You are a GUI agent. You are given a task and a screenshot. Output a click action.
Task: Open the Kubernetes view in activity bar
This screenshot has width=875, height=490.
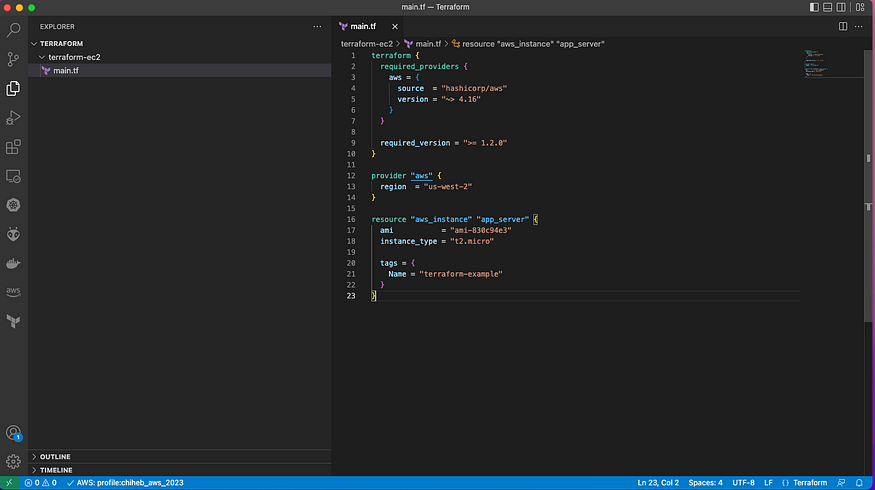tap(13, 205)
